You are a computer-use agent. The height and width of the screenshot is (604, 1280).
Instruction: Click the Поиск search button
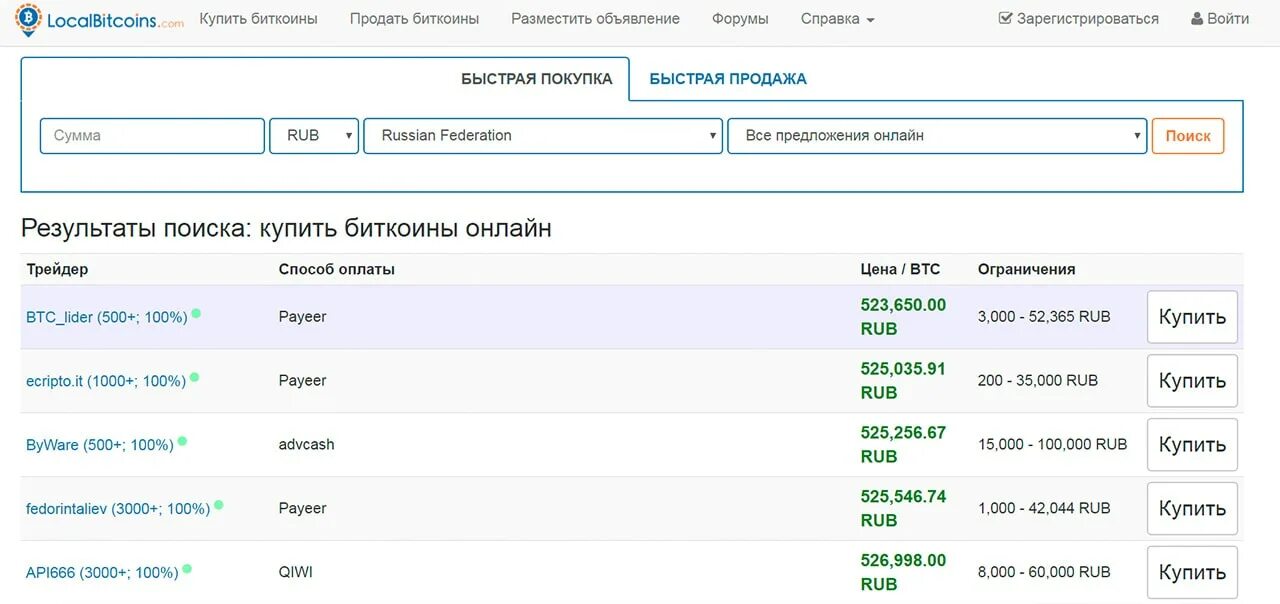[x=1188, y=135]
